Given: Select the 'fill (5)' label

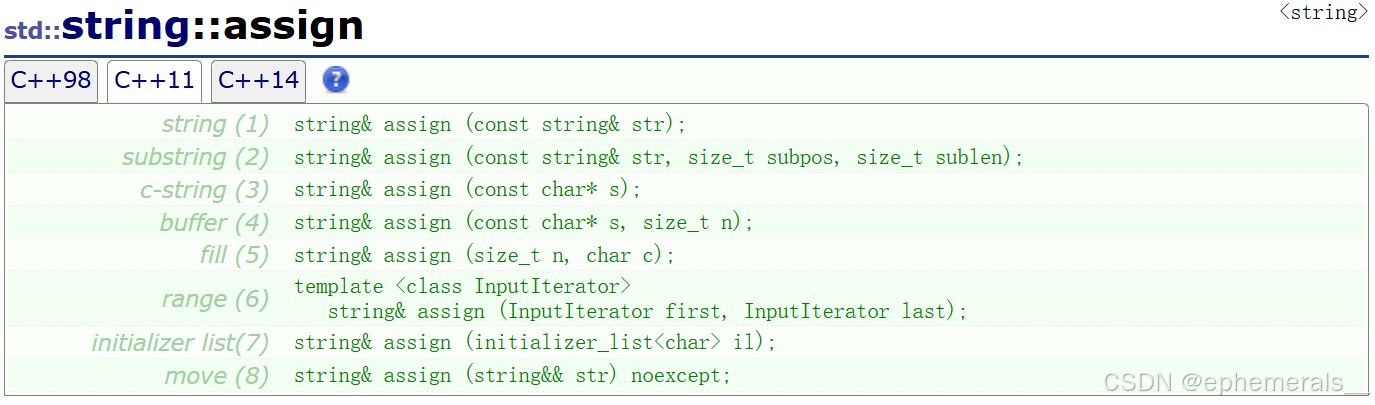Looking at the screenshot, I should coord(234,256).
